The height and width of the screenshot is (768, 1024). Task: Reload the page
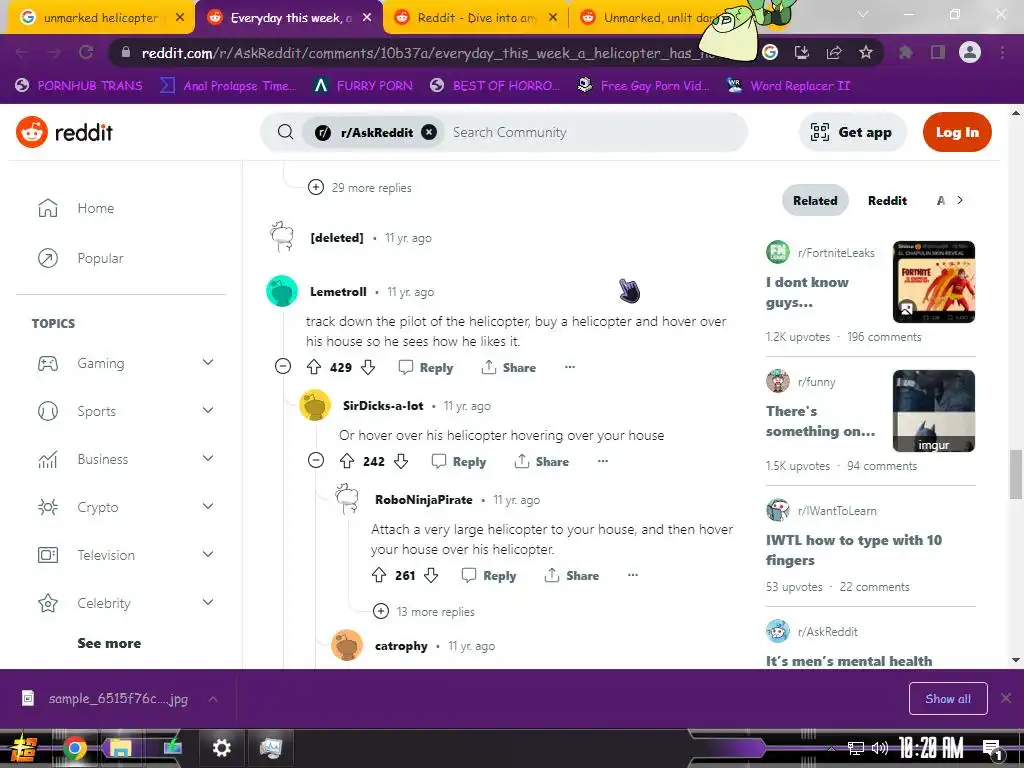pos(86,52)
